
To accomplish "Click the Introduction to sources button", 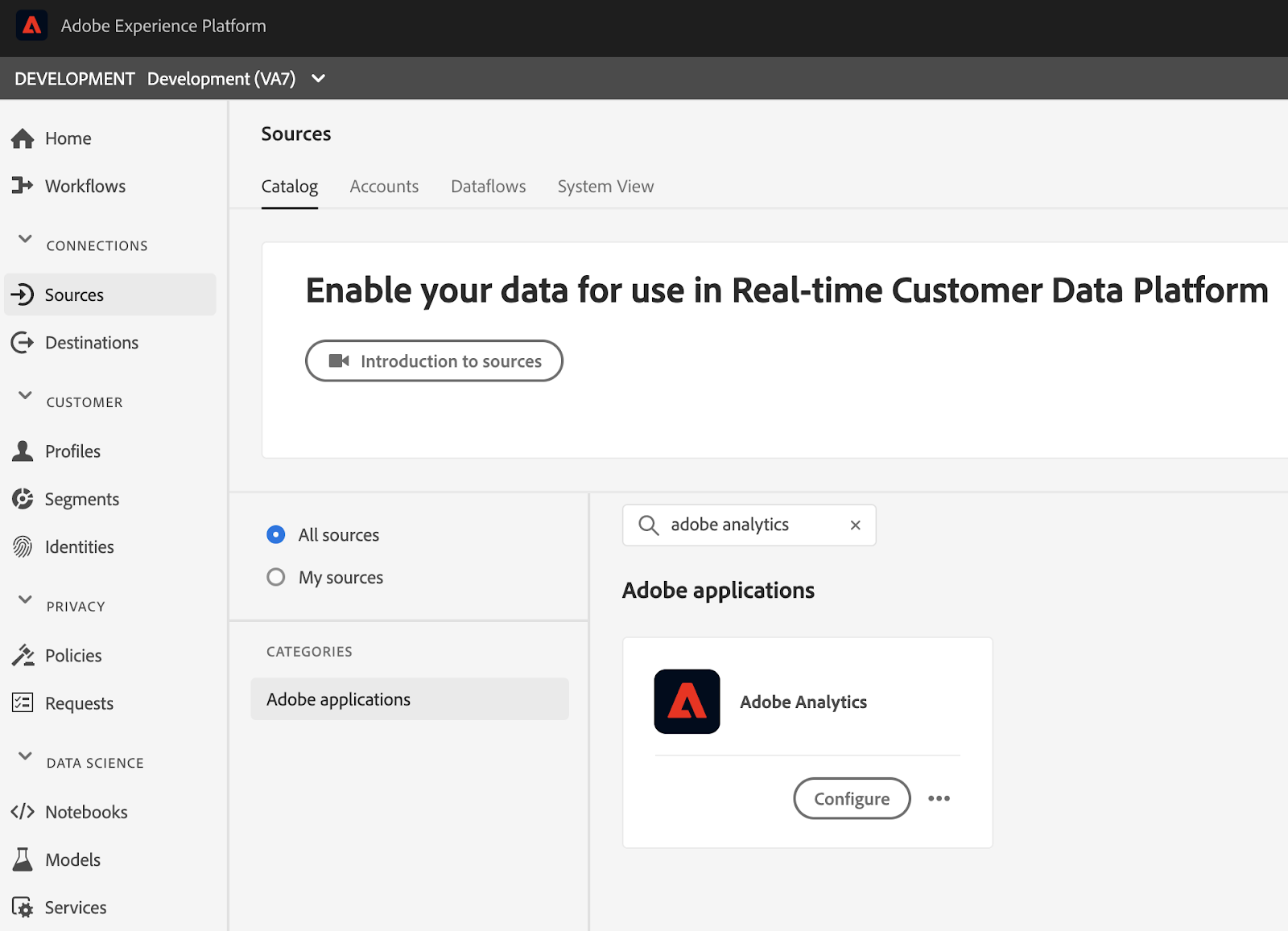I will click(x=434, y=360).
